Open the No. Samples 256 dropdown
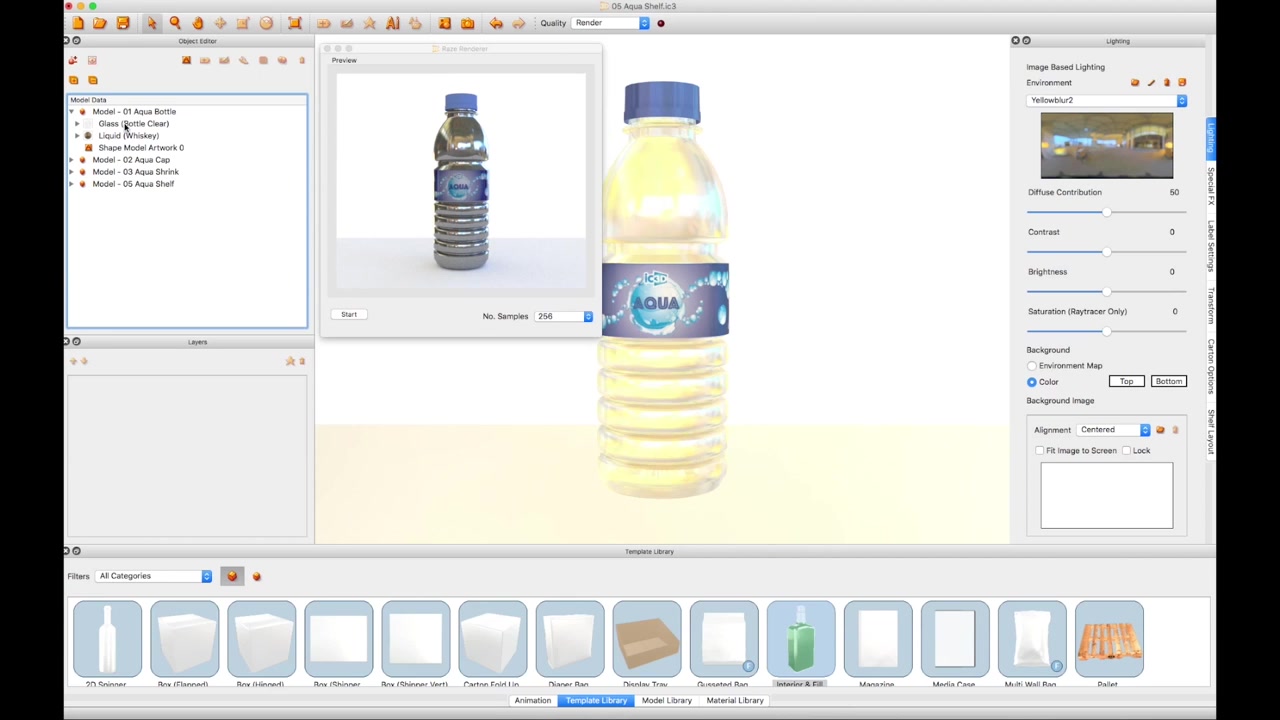Viewport: 1280px width, 720px height. coord(563,316)
